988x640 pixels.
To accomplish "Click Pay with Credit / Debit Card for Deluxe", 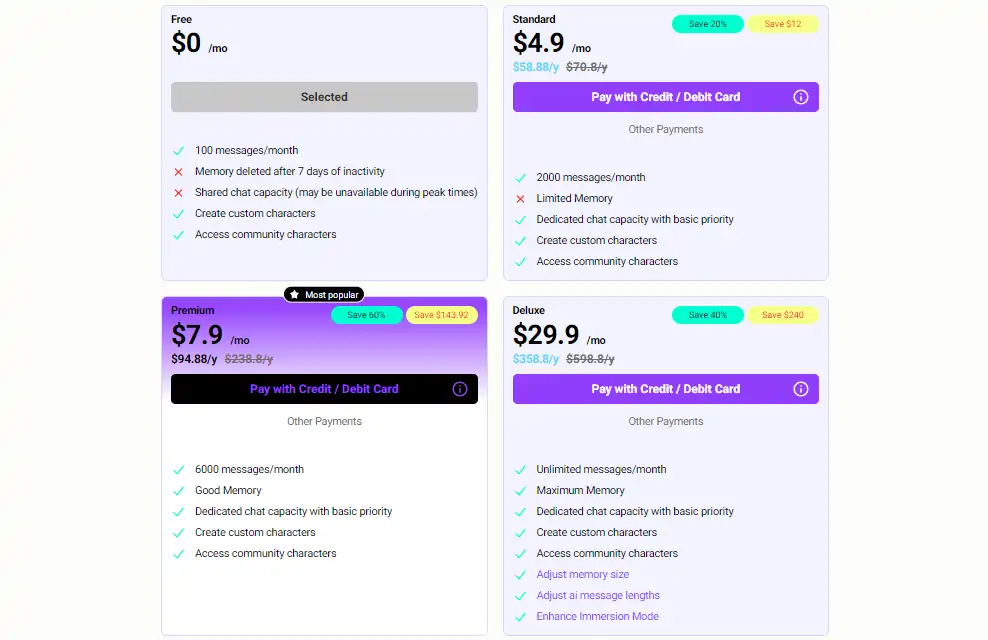I will click(x=665, y=389).
